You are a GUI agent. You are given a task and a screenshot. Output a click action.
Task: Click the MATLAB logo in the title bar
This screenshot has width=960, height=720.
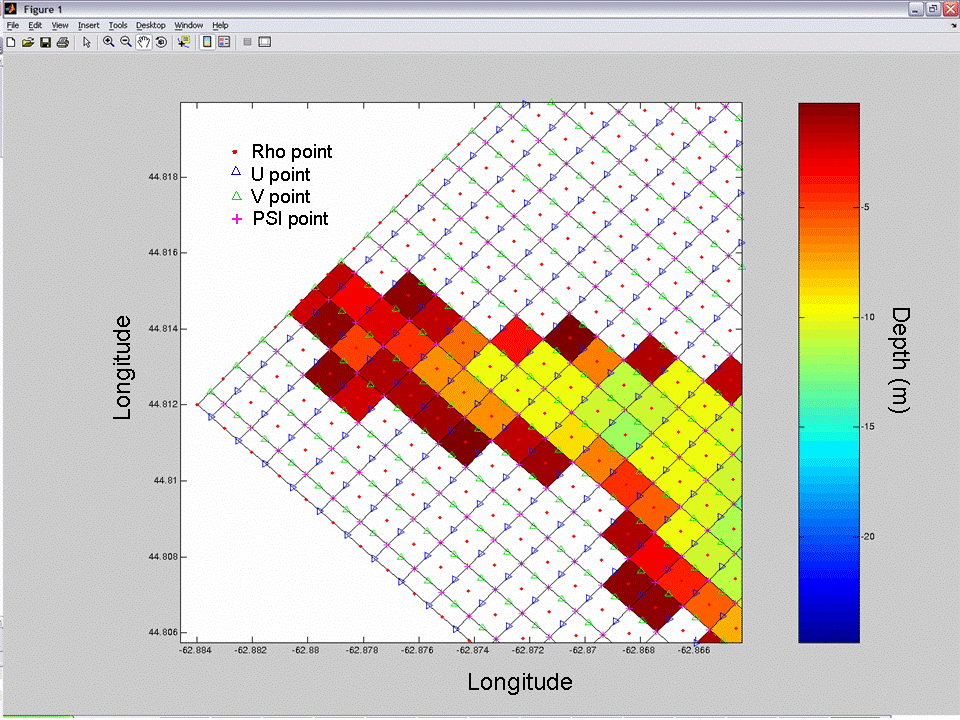point(10,9)
